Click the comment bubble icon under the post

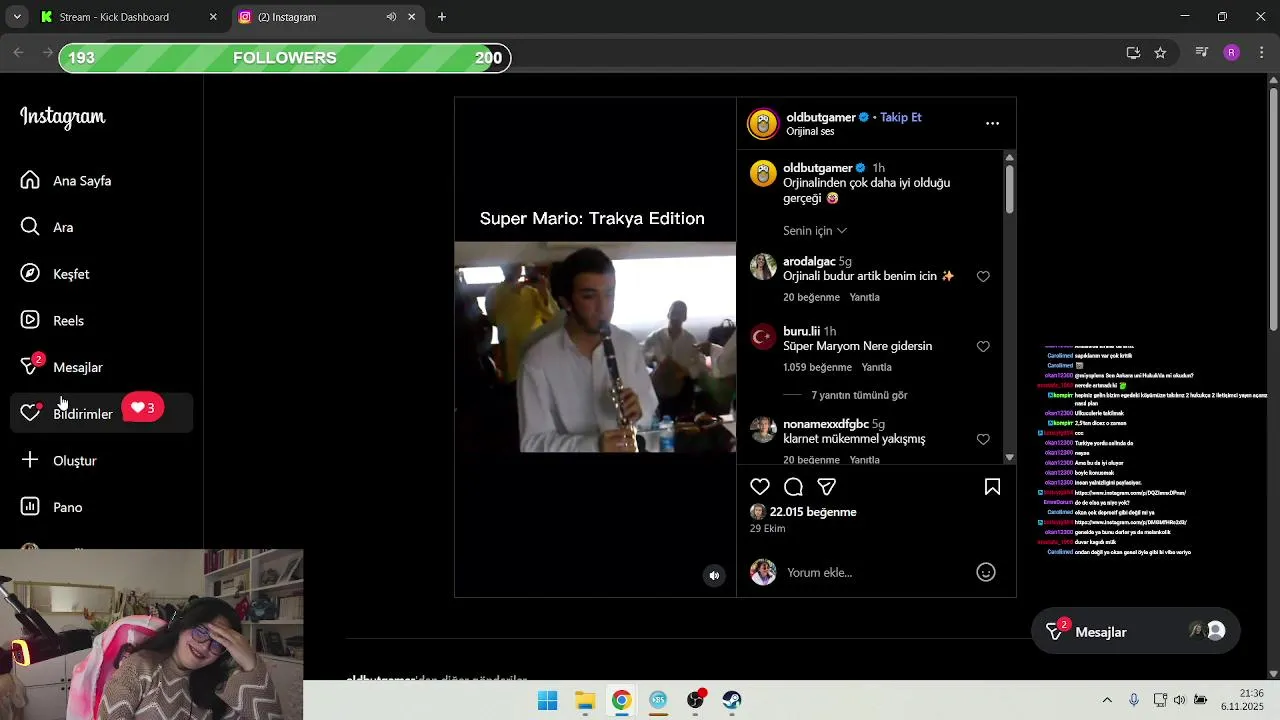[793, 487]
